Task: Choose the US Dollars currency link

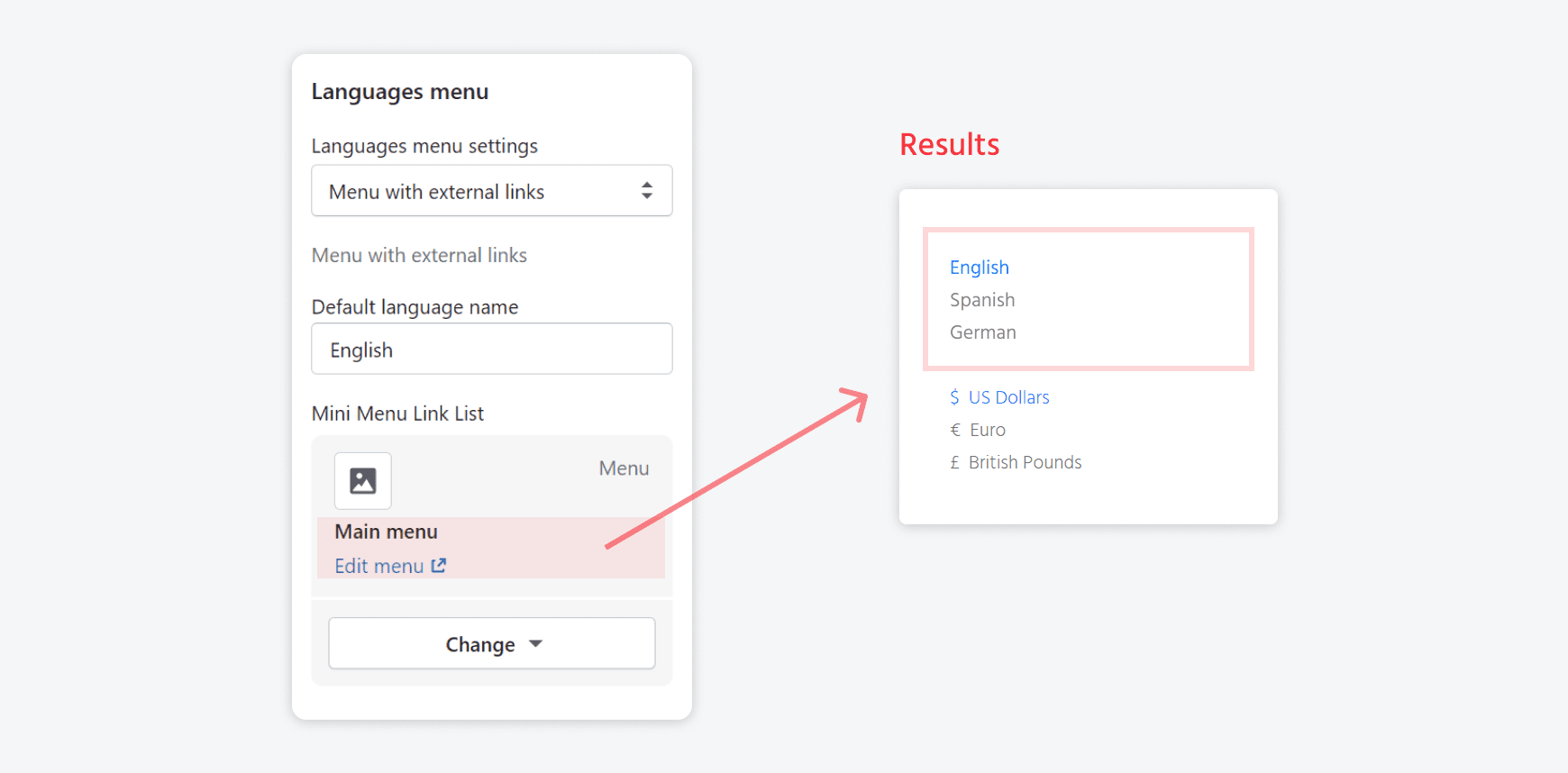Action: click(x=1007, y=396)
